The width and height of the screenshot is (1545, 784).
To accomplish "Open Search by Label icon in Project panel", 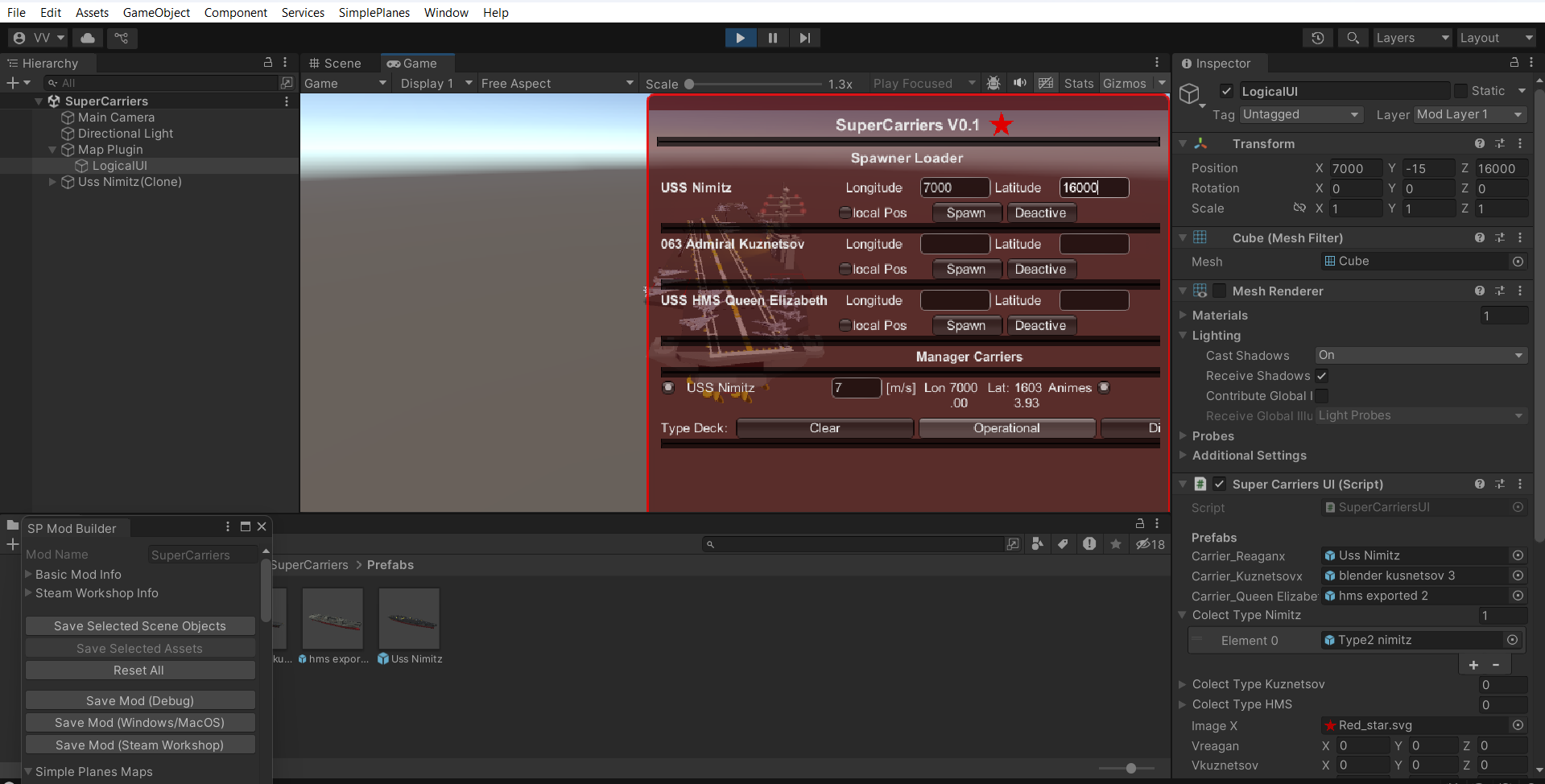I will pyautogui.click(x=1063, y=544).
